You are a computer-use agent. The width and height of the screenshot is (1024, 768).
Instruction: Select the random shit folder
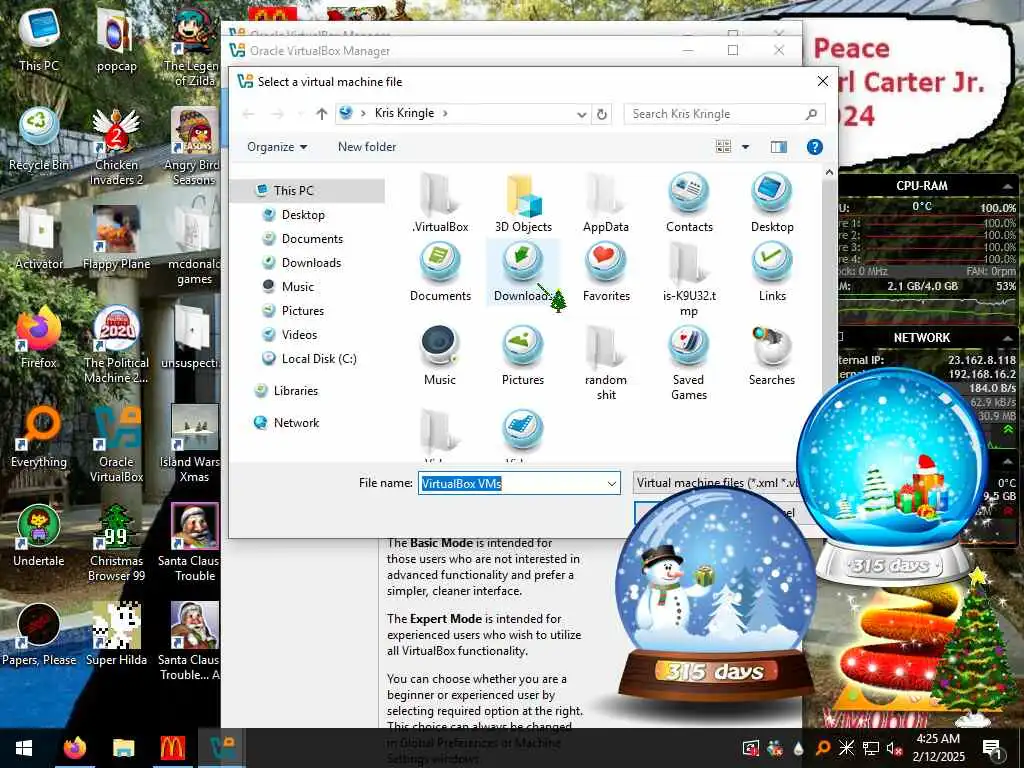click(606, 362)
